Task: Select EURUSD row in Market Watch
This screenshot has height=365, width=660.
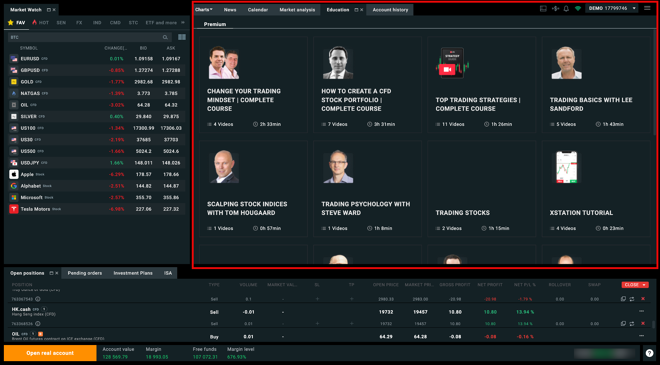Action: click(x=96, y=59)
